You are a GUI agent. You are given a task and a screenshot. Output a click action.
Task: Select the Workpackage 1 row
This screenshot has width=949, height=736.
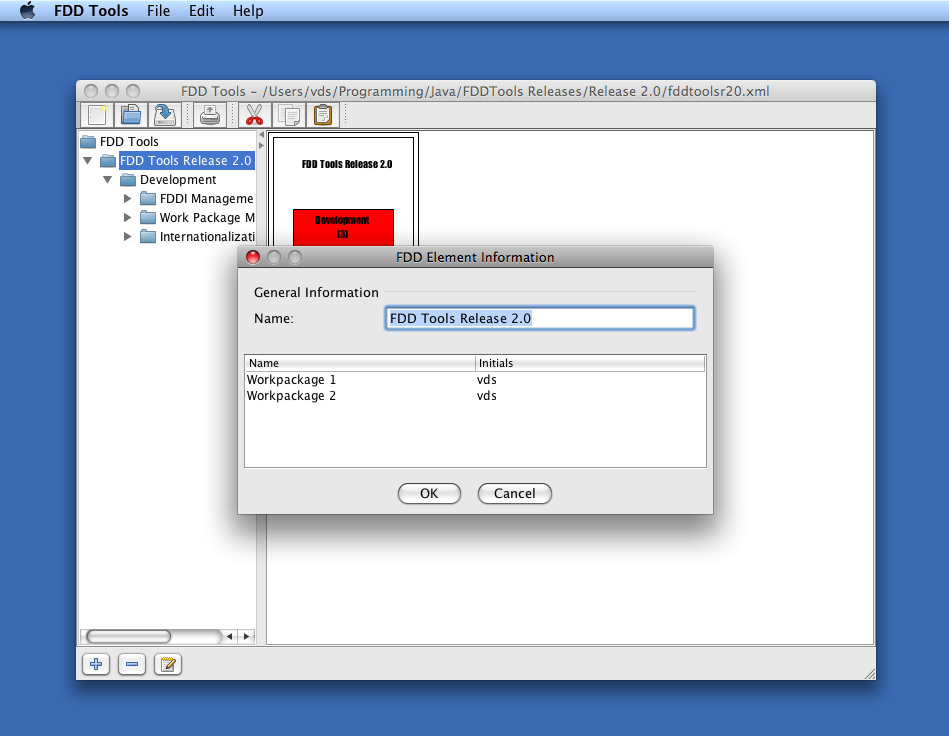click(475, 380)
